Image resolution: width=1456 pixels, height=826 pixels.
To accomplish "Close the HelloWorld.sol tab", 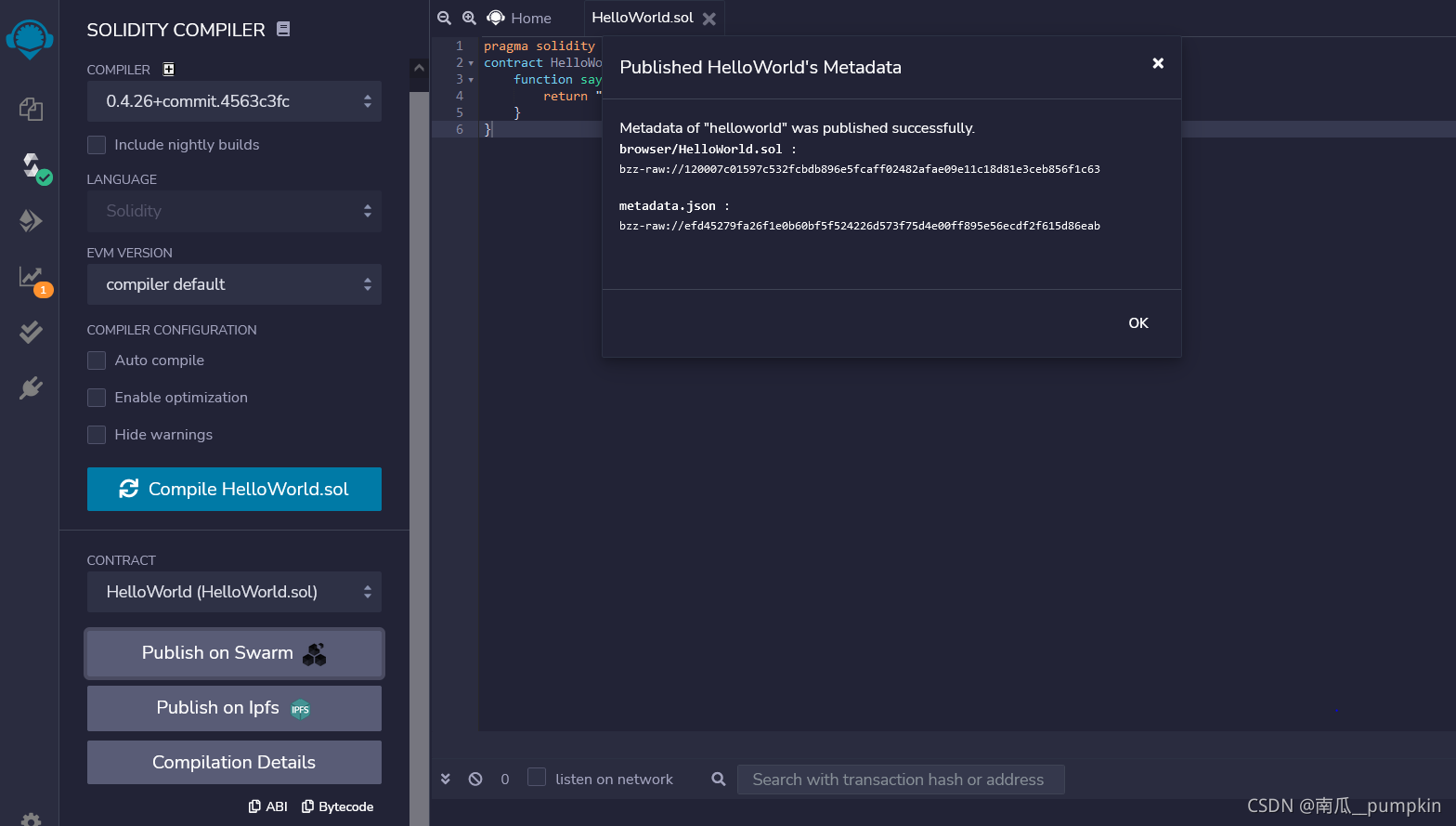I will [709, 19].
